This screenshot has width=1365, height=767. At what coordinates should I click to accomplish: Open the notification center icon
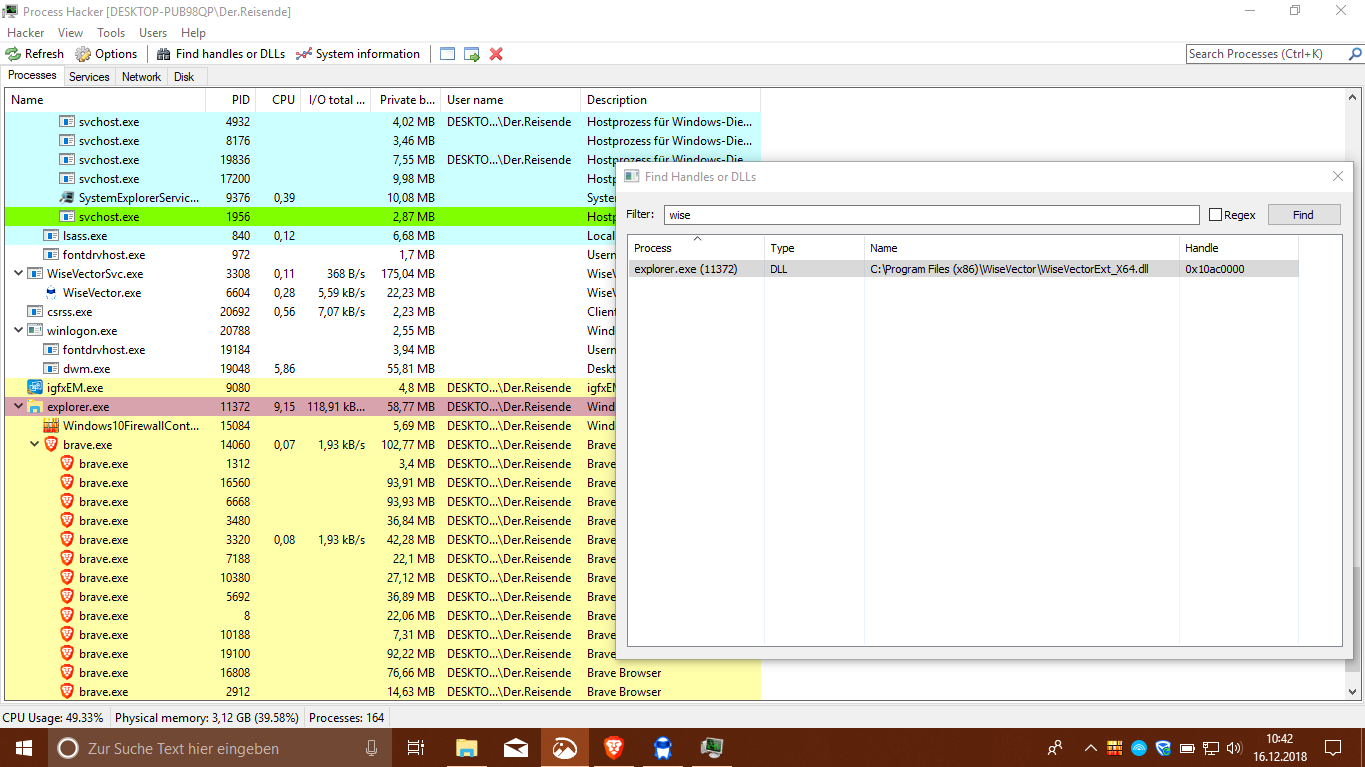pos(1333,748)
